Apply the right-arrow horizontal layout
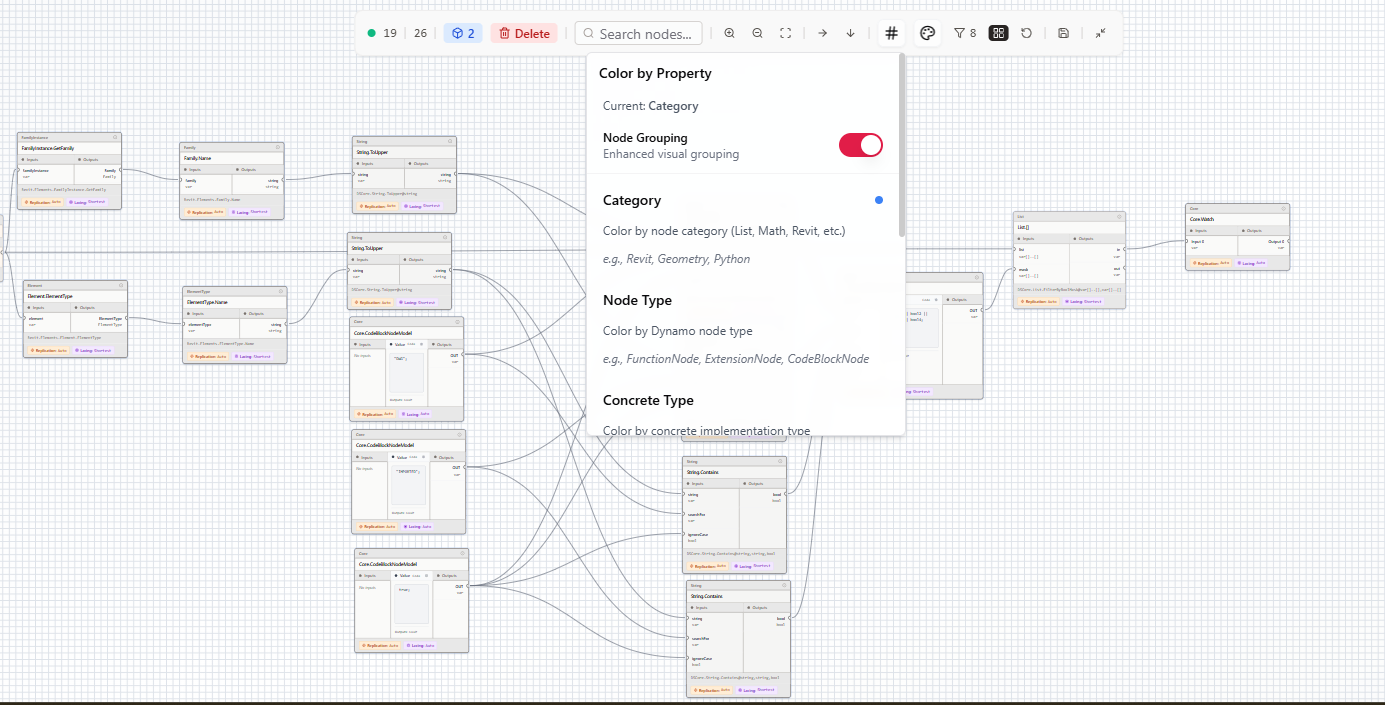Viewport: 1385px width, 705px height. click(822, 33)
